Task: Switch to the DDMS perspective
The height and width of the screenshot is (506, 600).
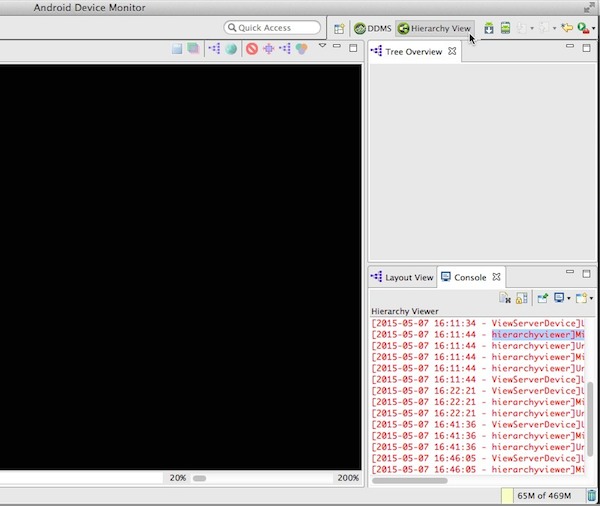Action: pos(372,28)
